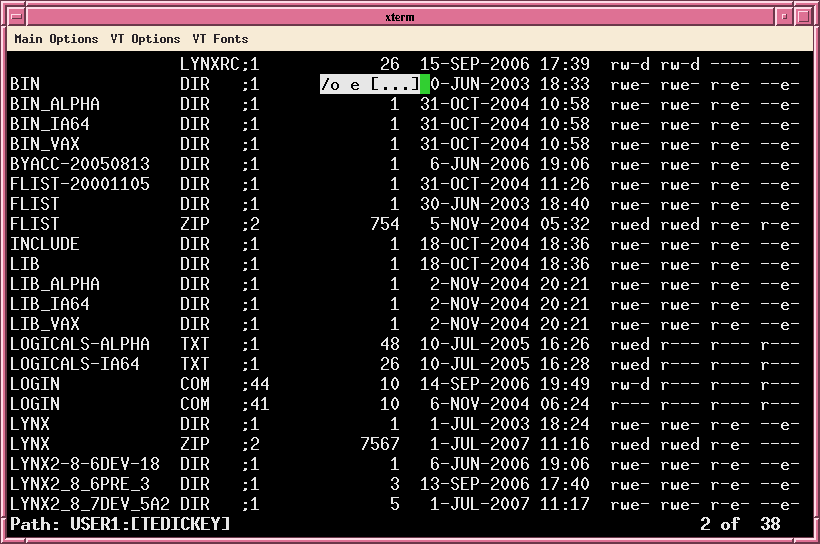Click the green cursor block in the prompt
The width and height of the screenshot is (820, 544).
(425, 84)
